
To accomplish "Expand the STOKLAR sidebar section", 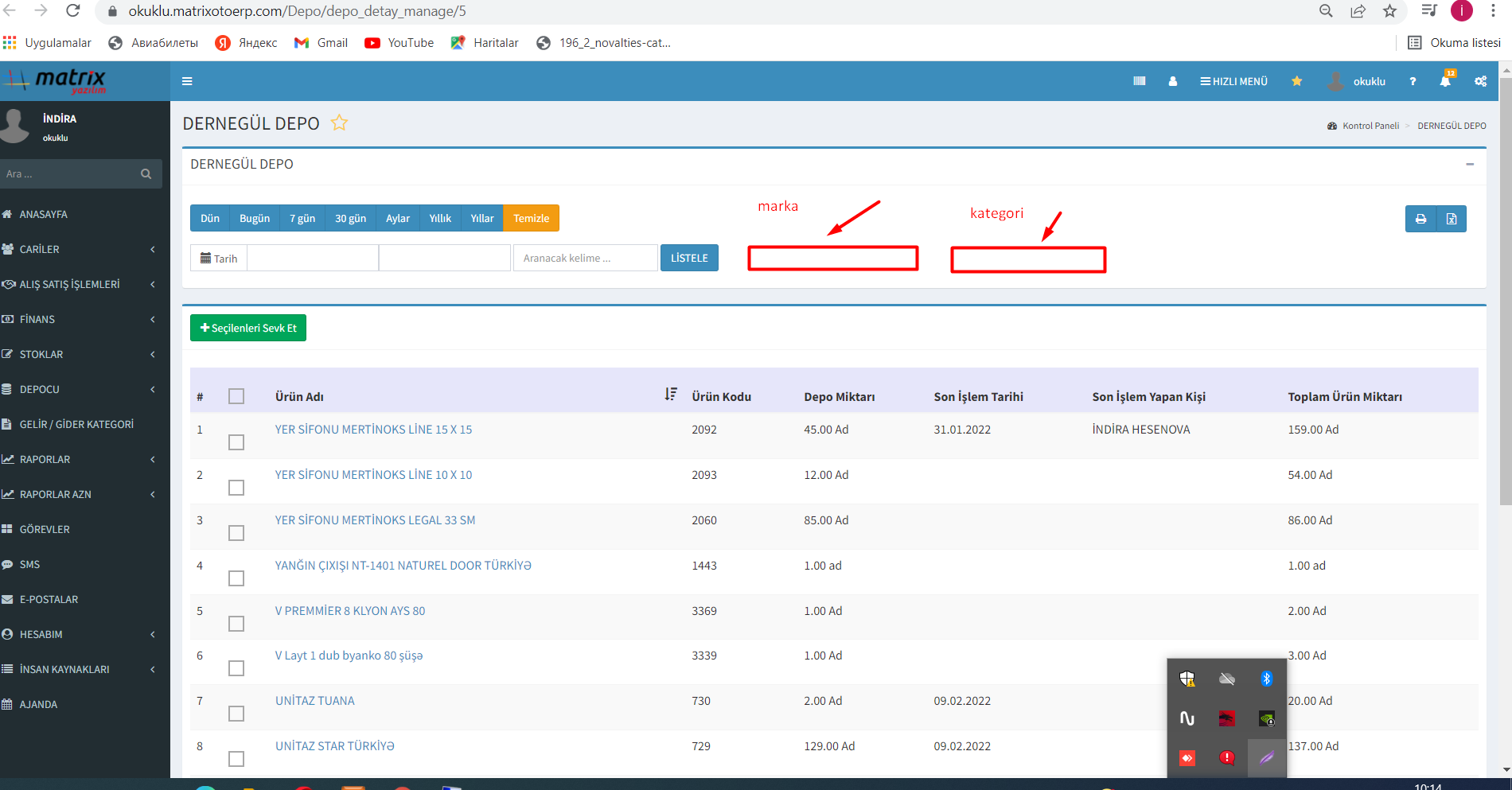I will [x=80, y=354].
